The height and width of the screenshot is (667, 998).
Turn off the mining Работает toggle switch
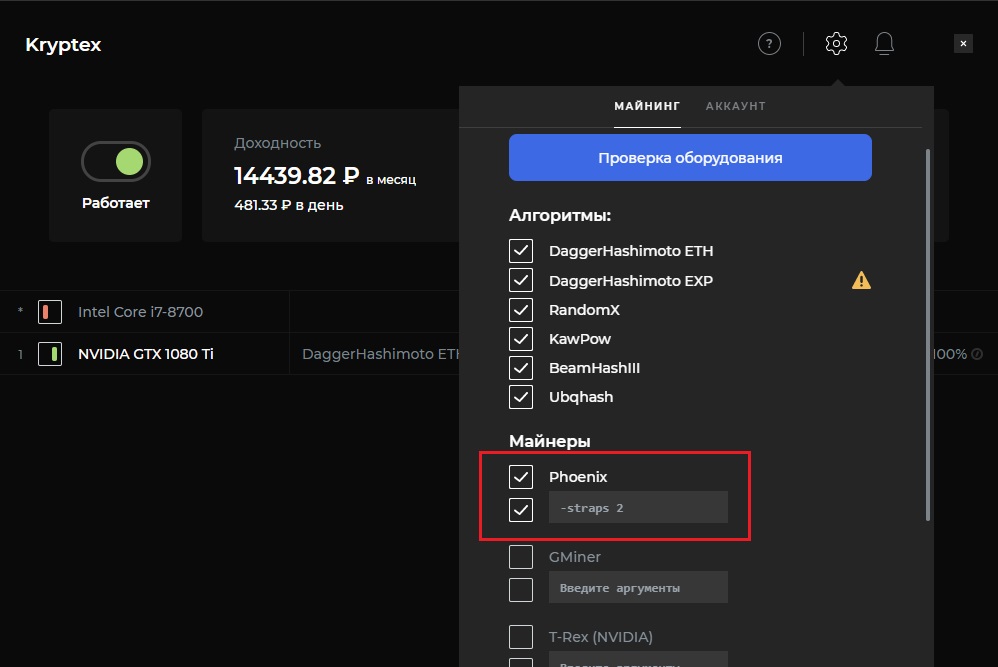(116, 162)
